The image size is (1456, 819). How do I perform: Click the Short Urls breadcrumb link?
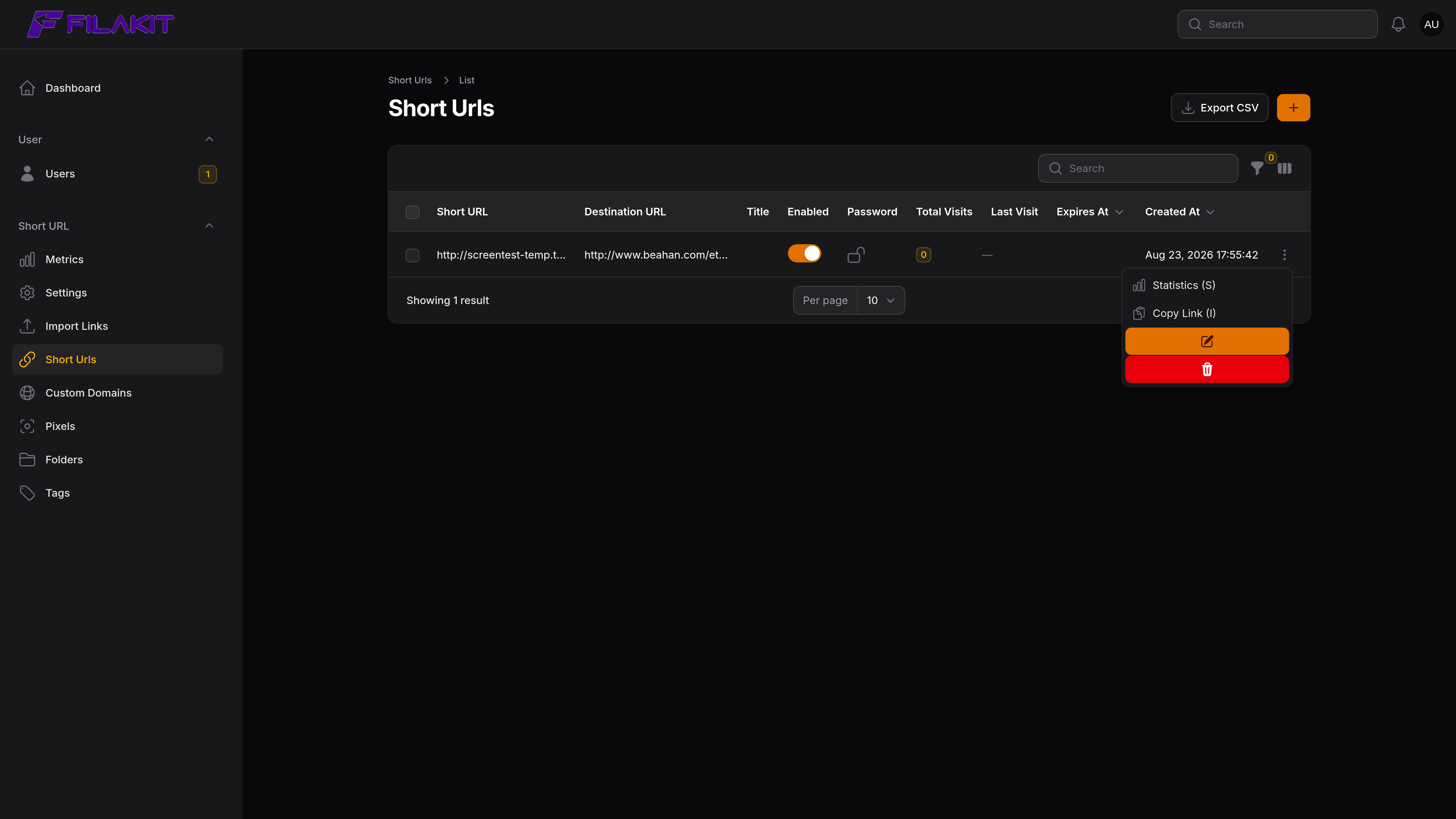[x=410, y=80]
